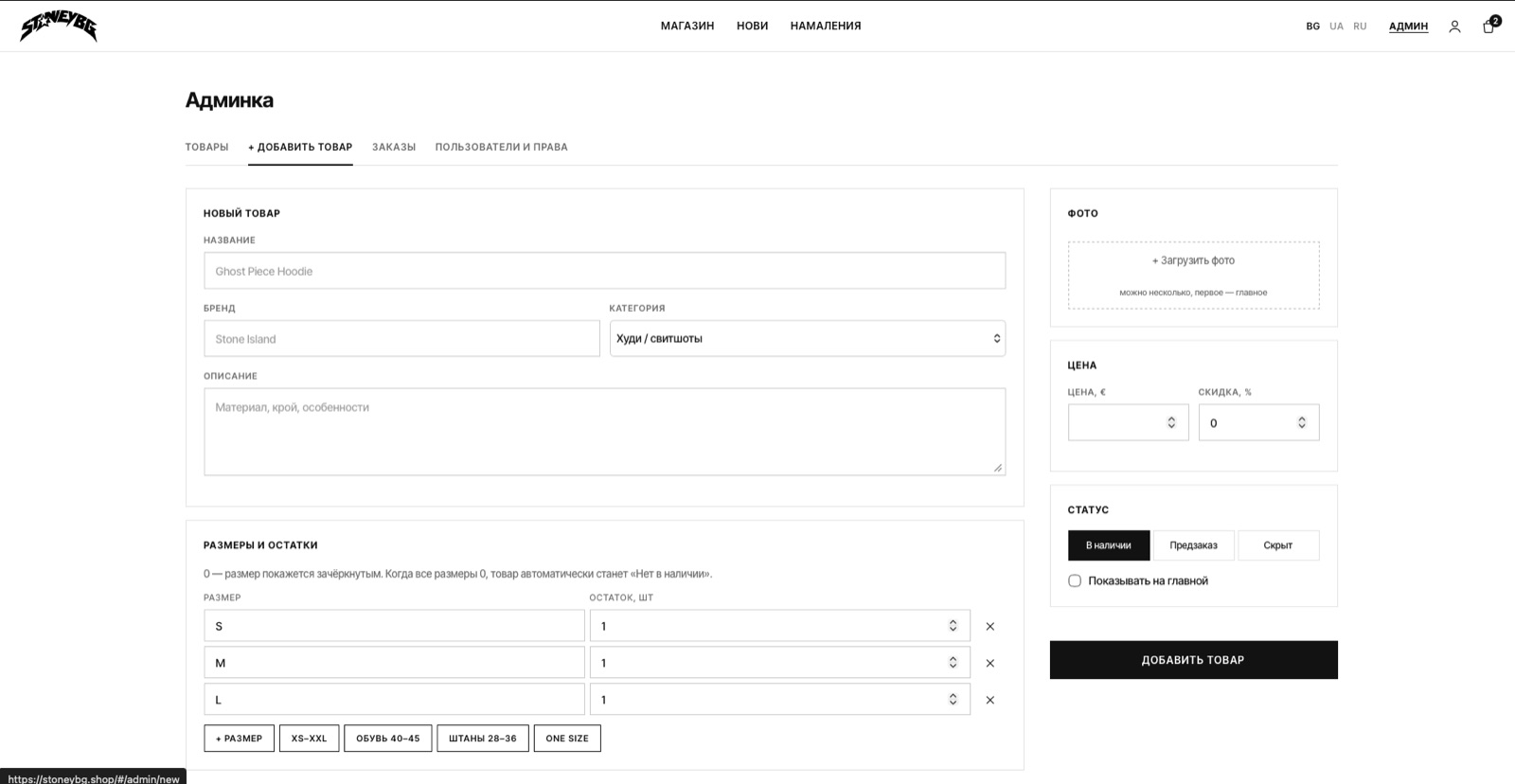1515x784 pixels.
Task: Click the Загрузить фото upload area
Action: point(1193,275)
